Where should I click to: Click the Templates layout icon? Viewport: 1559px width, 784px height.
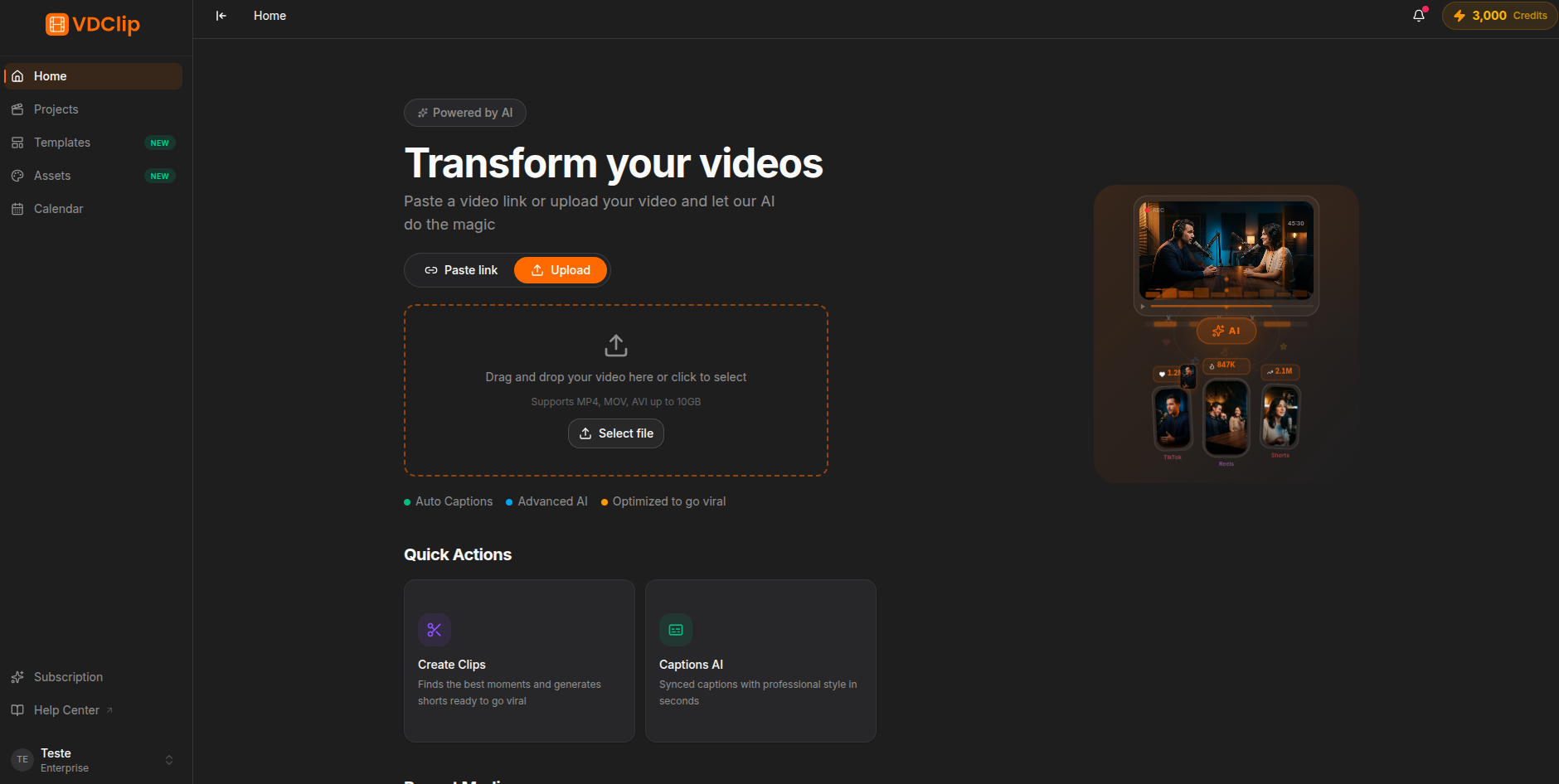click(x=17, y=143)
